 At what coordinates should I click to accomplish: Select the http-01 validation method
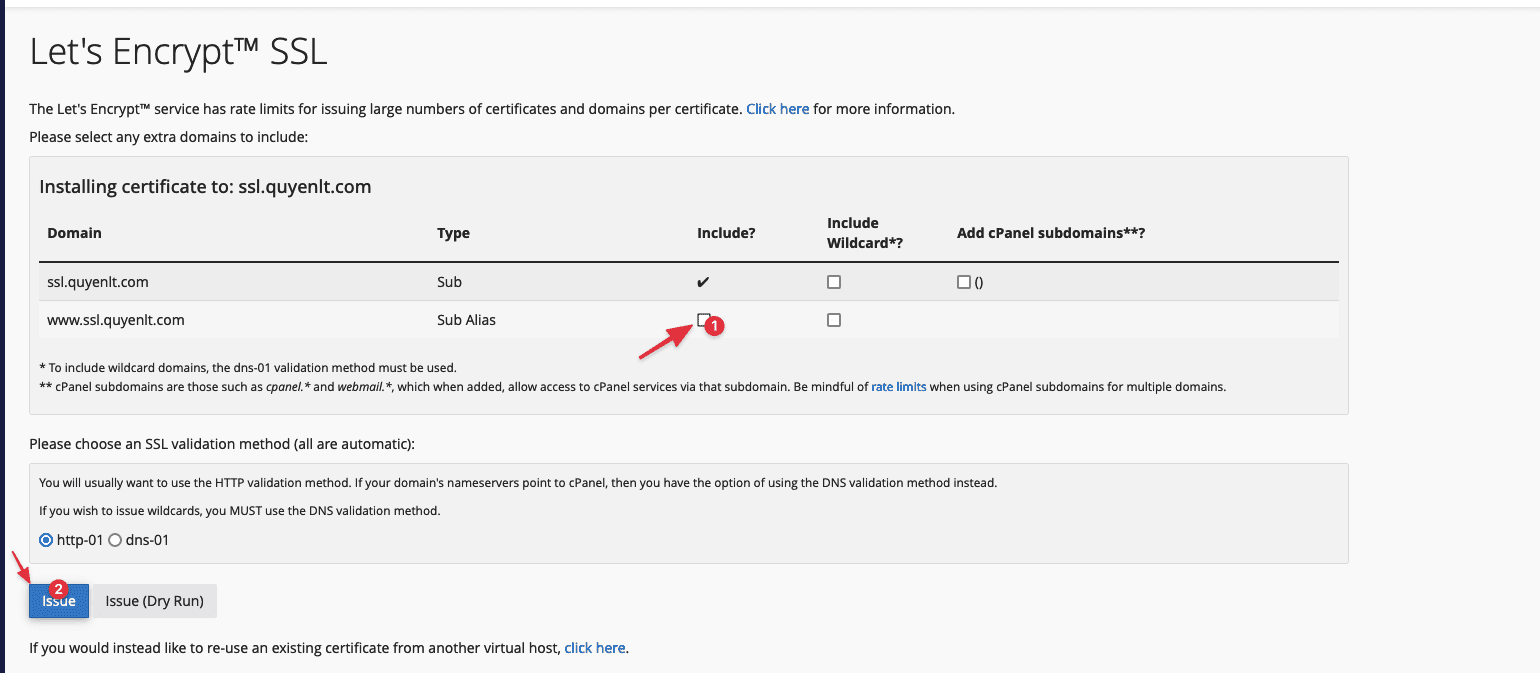point(46,540)
